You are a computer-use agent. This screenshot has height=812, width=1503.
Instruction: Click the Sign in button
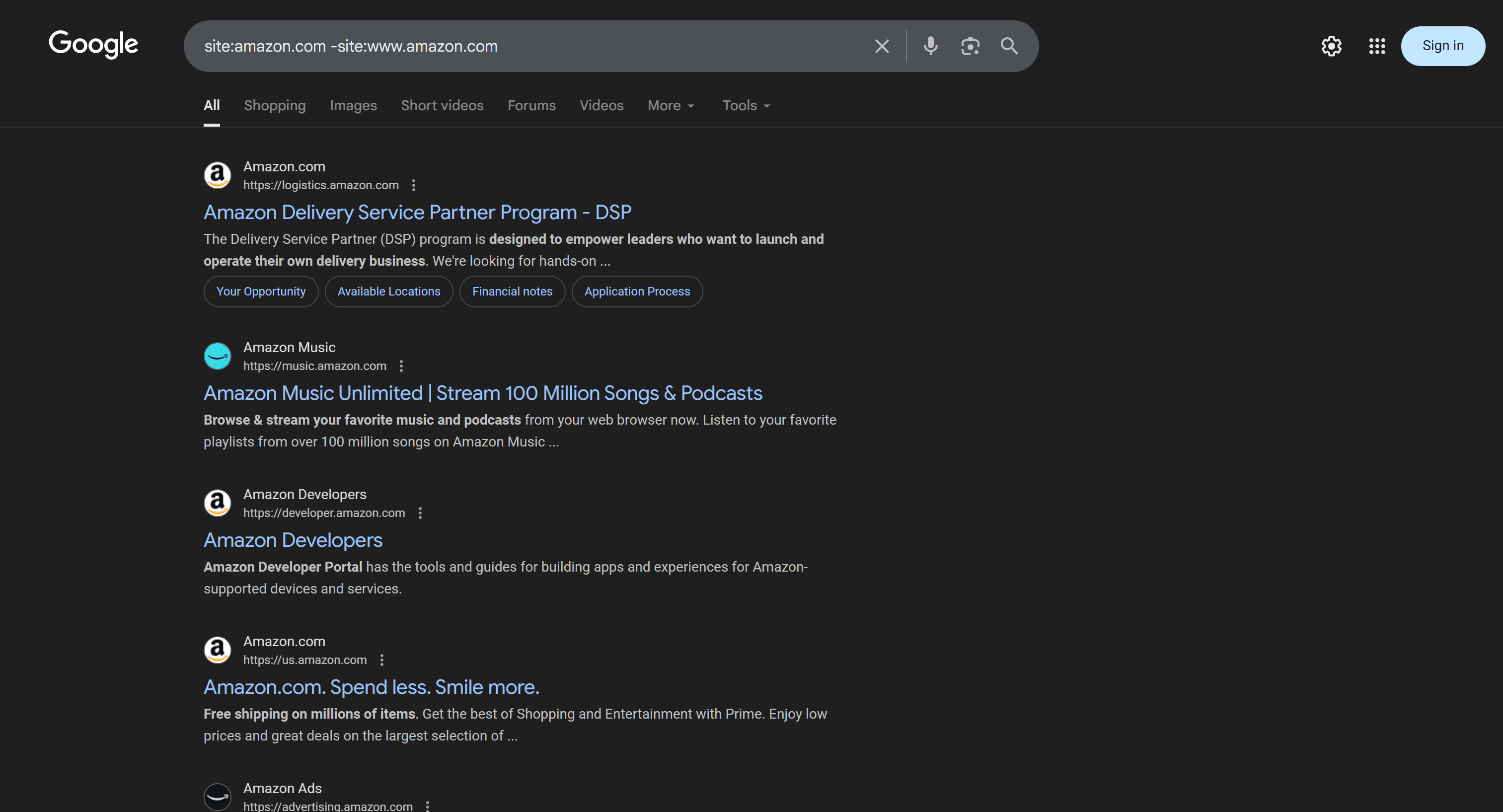pyautogui.click(x=1442, y=46)
